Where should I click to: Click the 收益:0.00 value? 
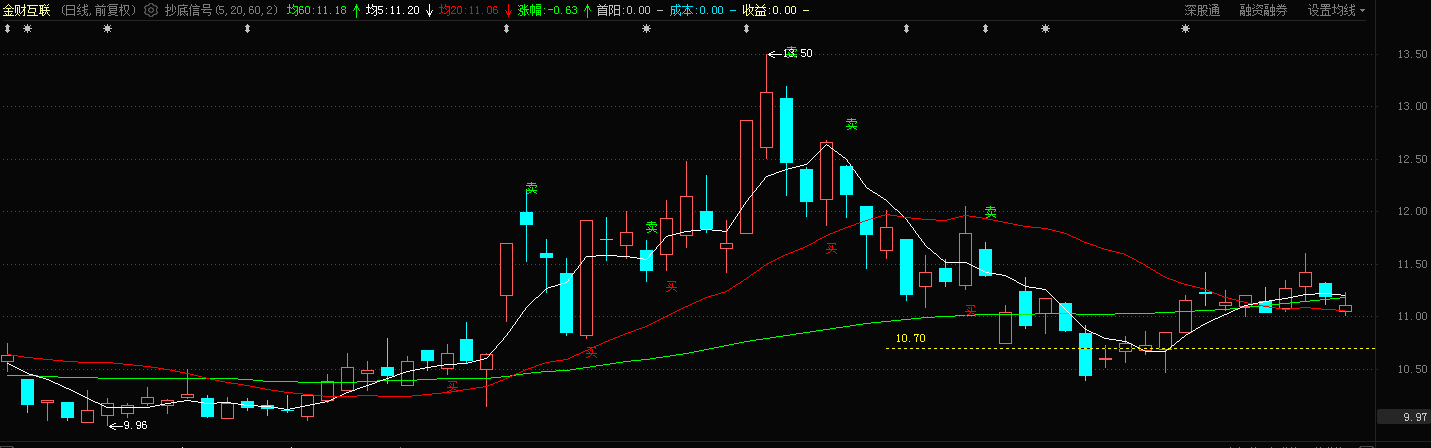point(769,10)
